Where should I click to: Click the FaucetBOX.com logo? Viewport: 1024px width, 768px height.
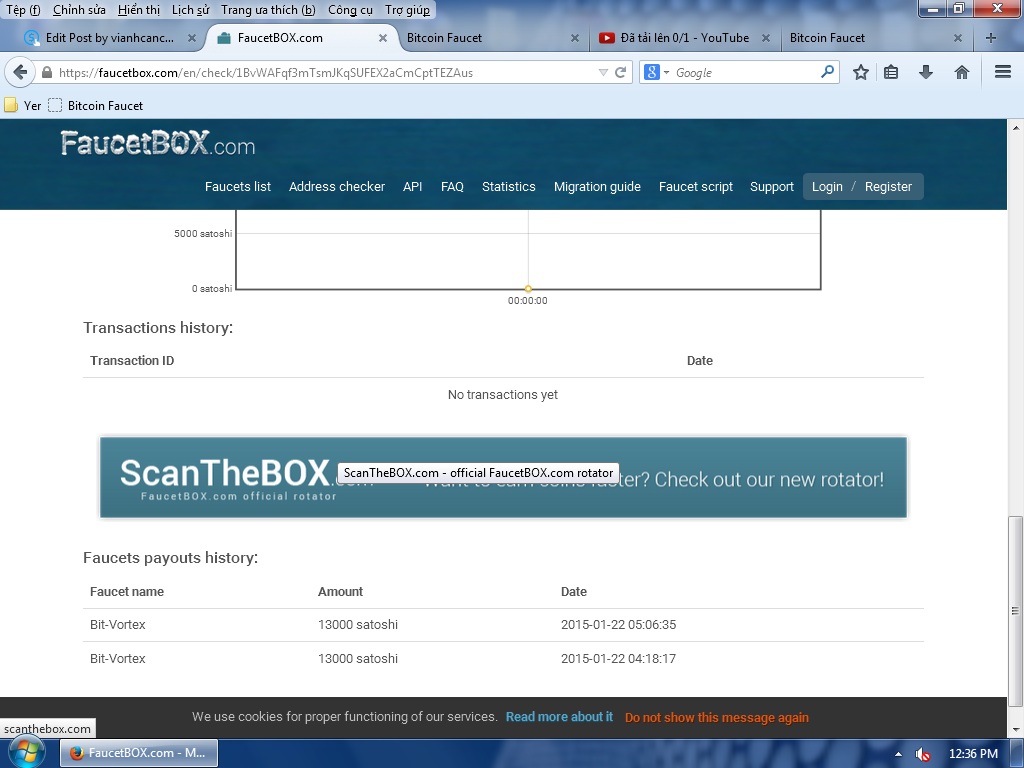(158, 143)
